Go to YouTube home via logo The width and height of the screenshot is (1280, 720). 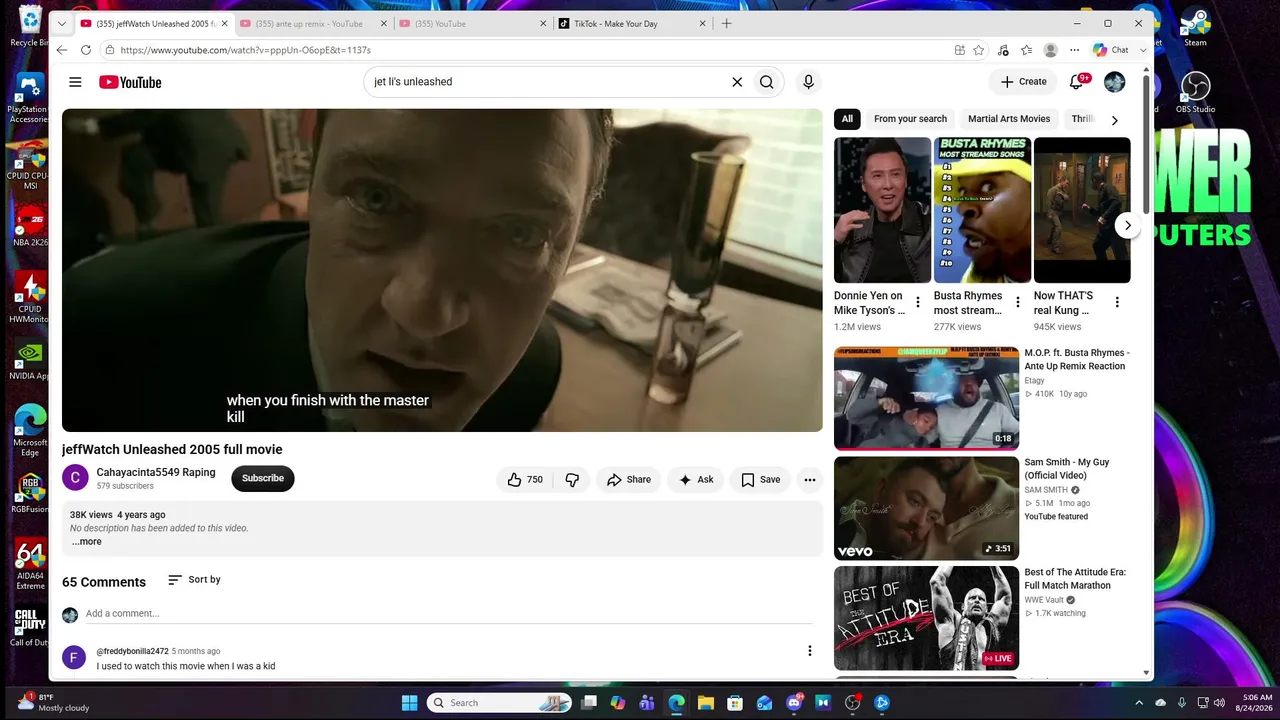pos(130,82)
